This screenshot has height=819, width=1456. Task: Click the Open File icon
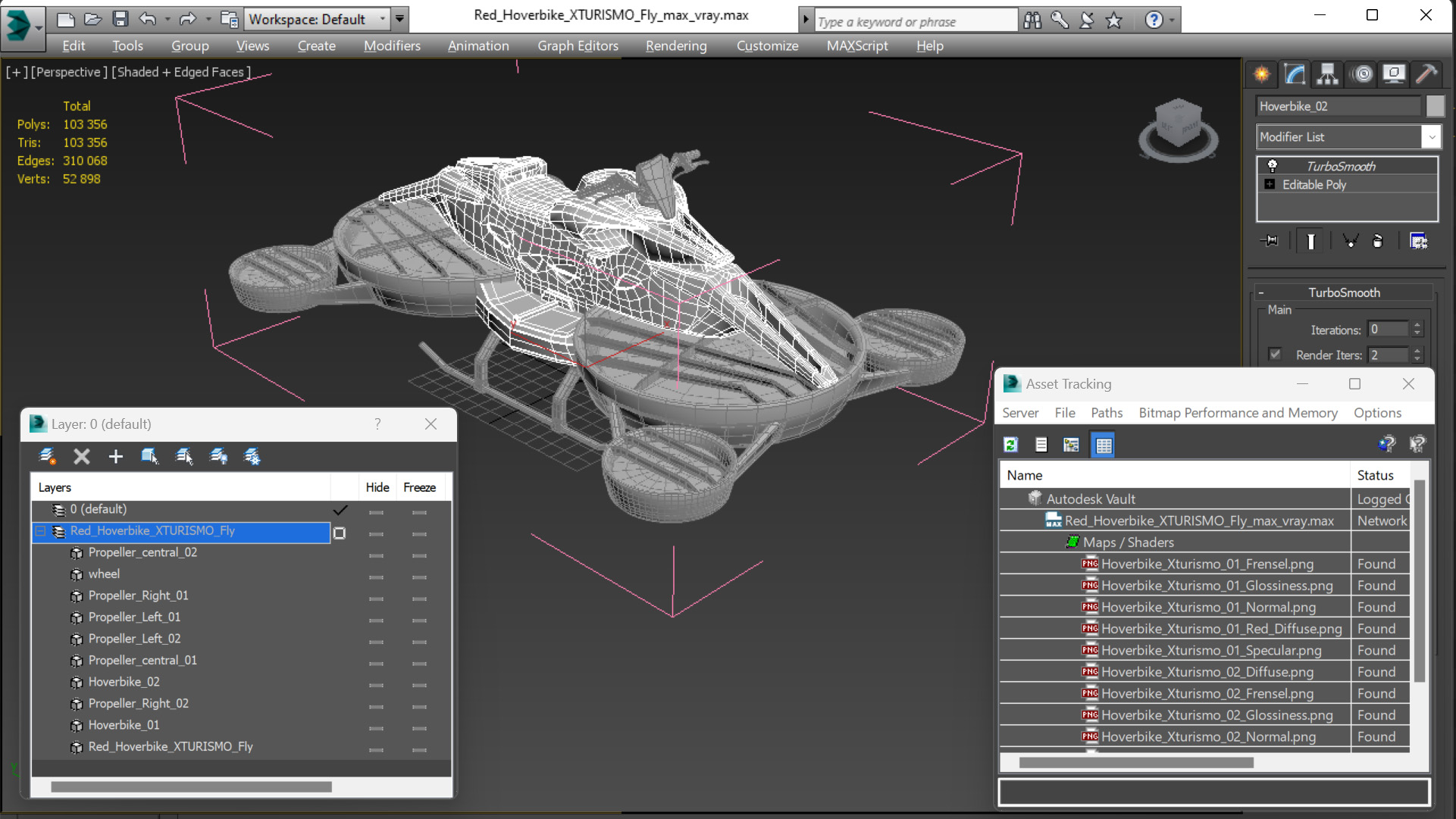pos(92,19)
